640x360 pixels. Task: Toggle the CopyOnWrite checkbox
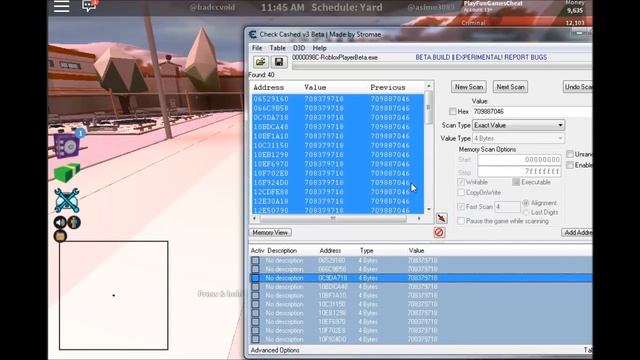coord(461,192)
